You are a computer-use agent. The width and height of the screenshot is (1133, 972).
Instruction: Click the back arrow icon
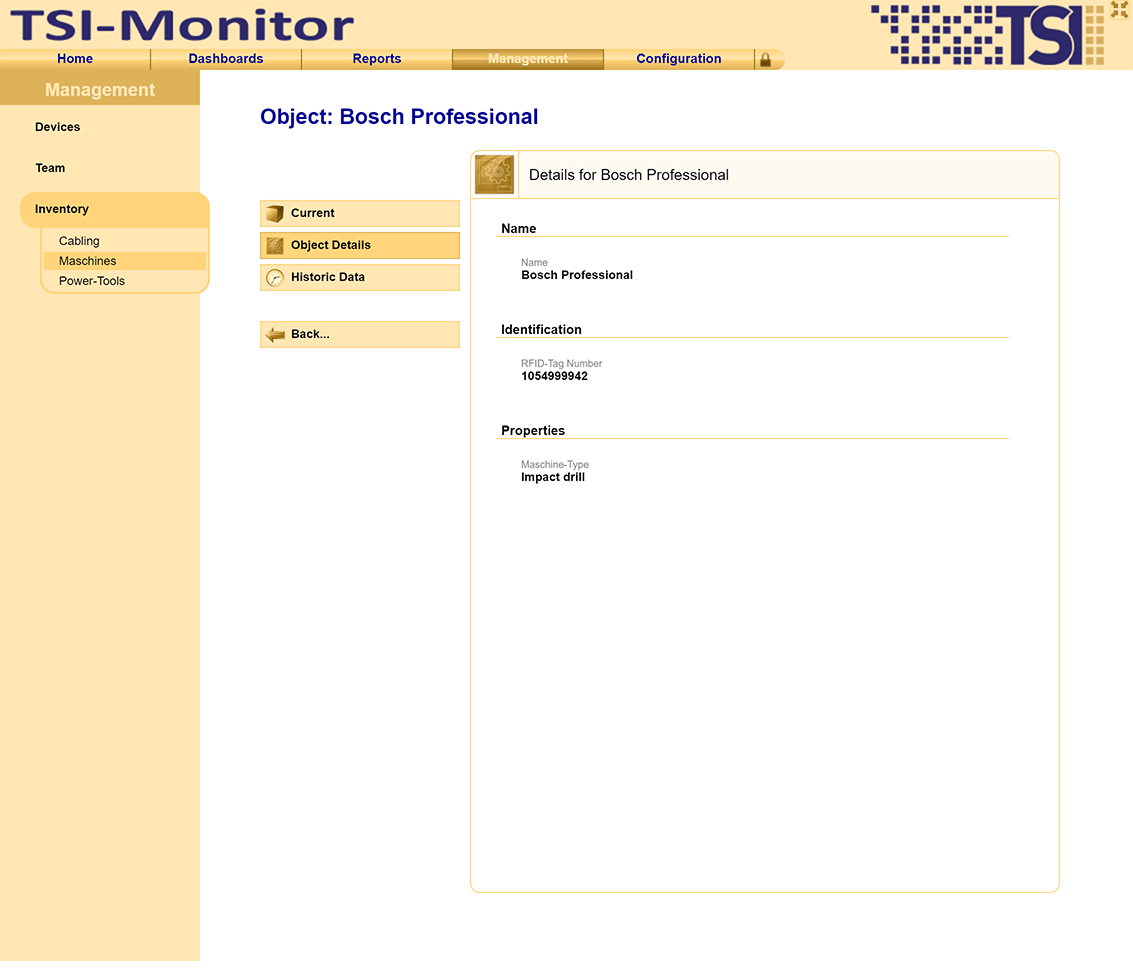[x=275, y=335]
